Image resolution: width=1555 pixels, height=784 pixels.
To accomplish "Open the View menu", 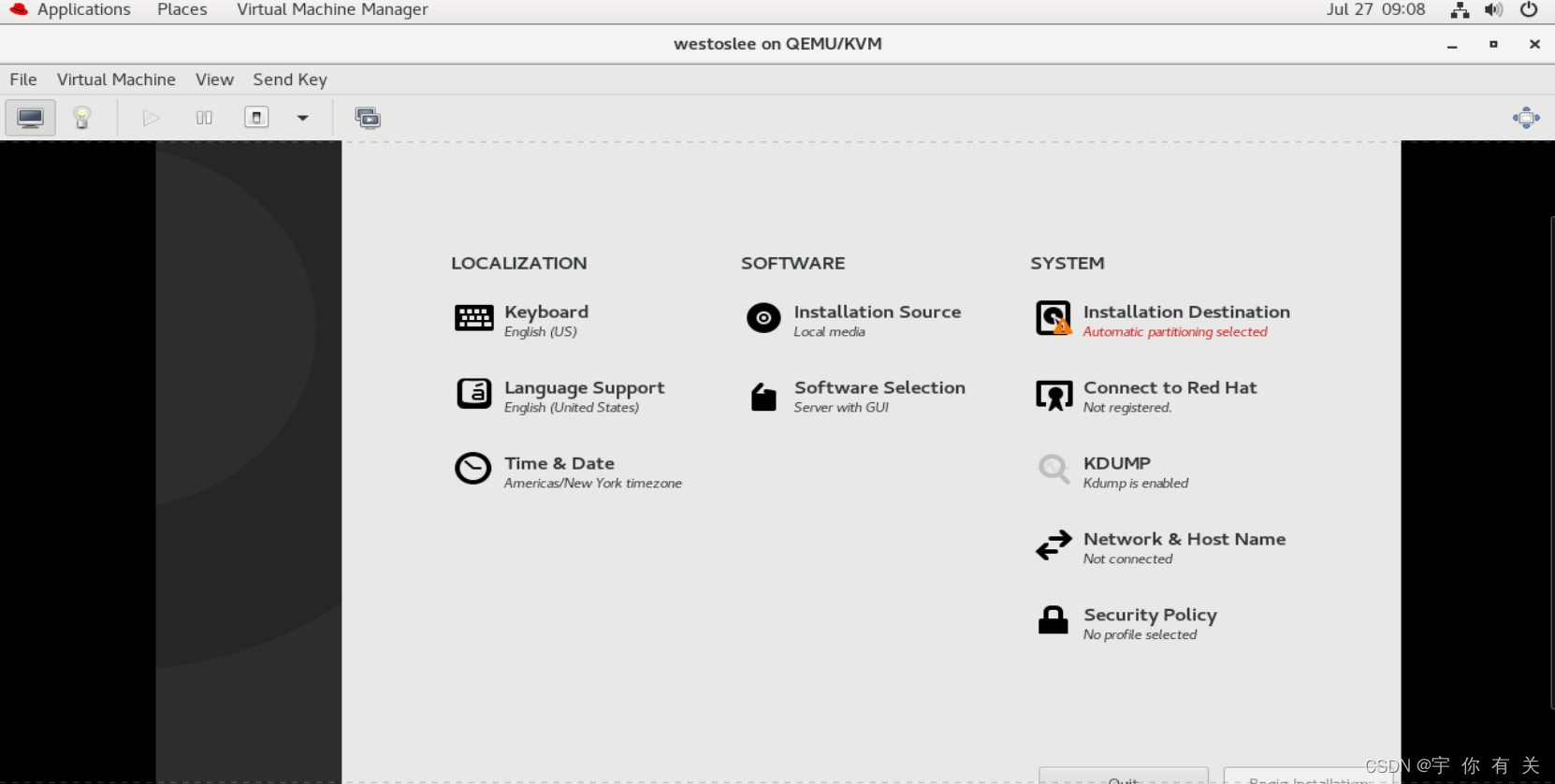I will [x=214, y=80].
